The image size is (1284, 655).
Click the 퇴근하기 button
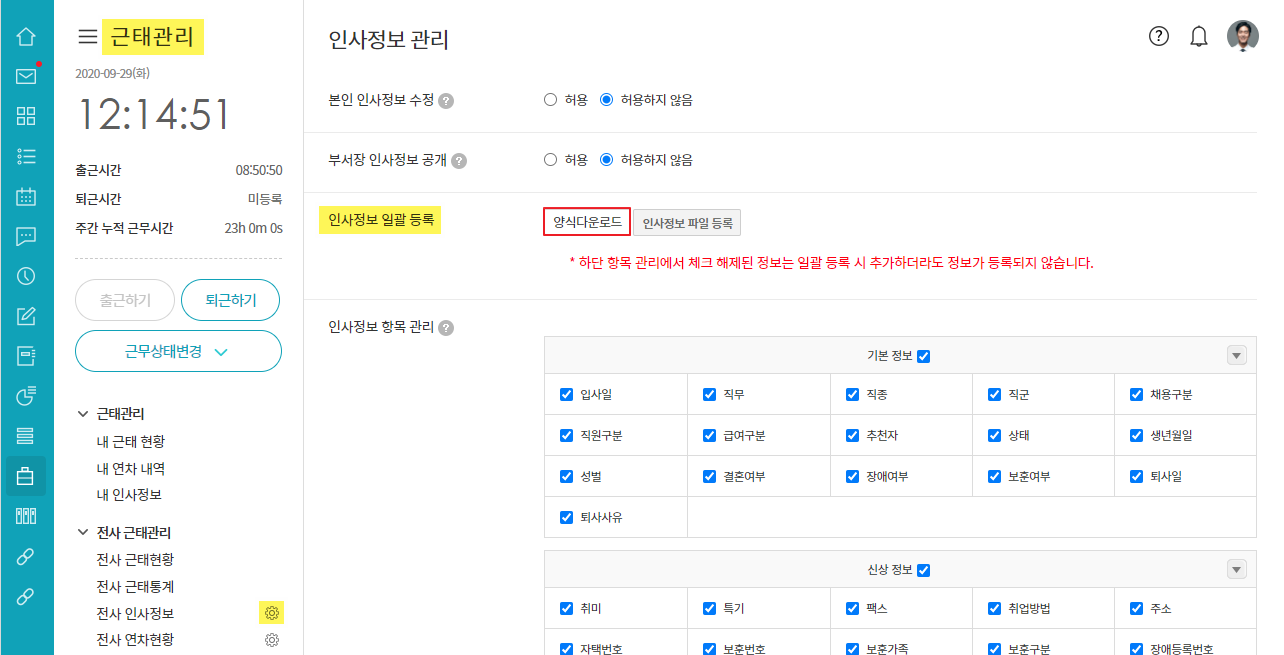[230, 300]
